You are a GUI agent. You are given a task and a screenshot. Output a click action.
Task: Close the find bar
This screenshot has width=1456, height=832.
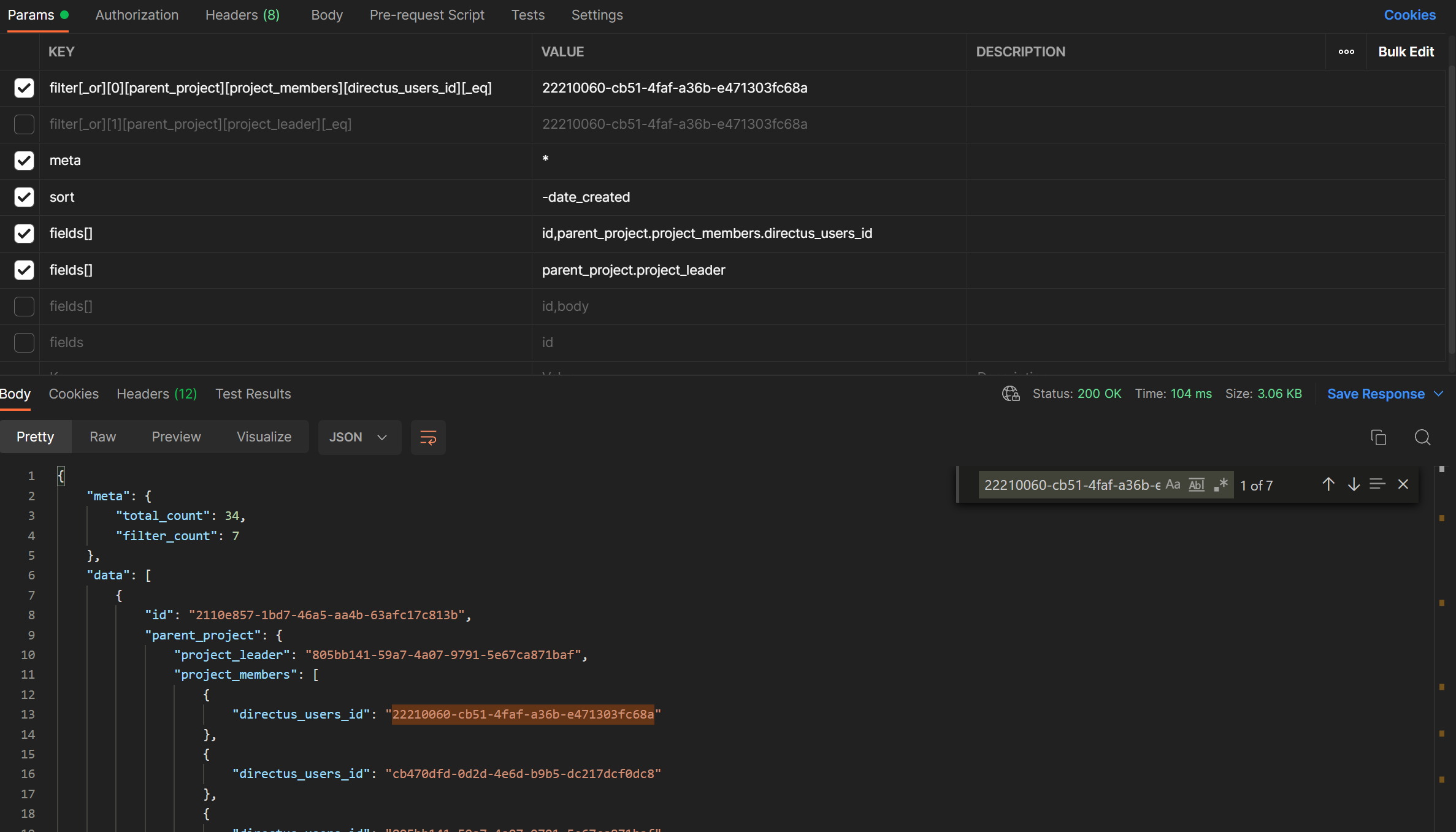(x=1403, y=484)
